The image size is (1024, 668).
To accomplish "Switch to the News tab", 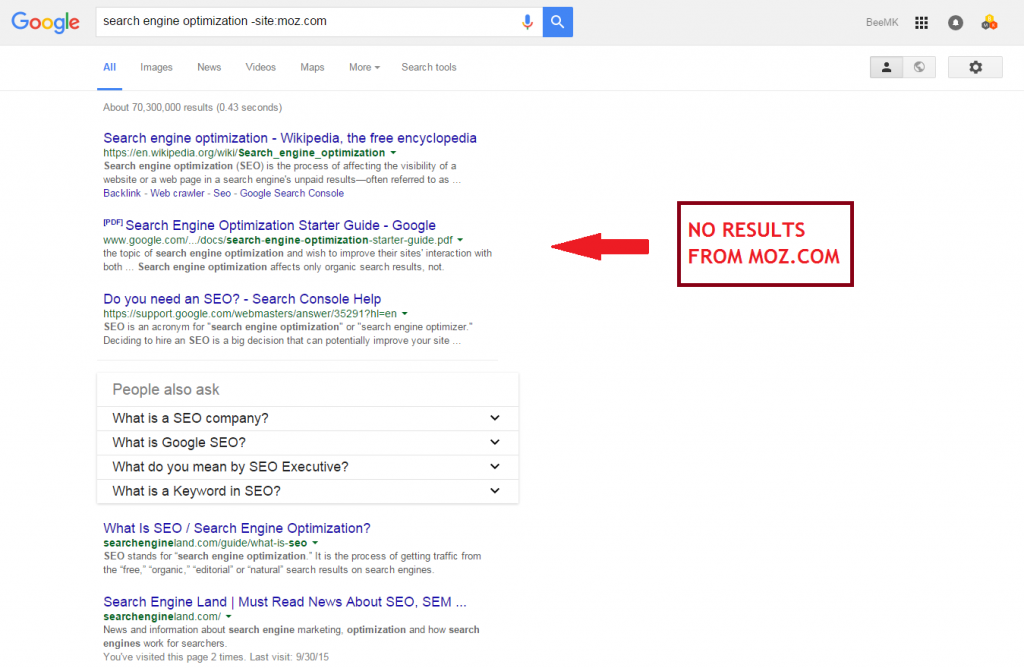I will click(x=209, y=67).
